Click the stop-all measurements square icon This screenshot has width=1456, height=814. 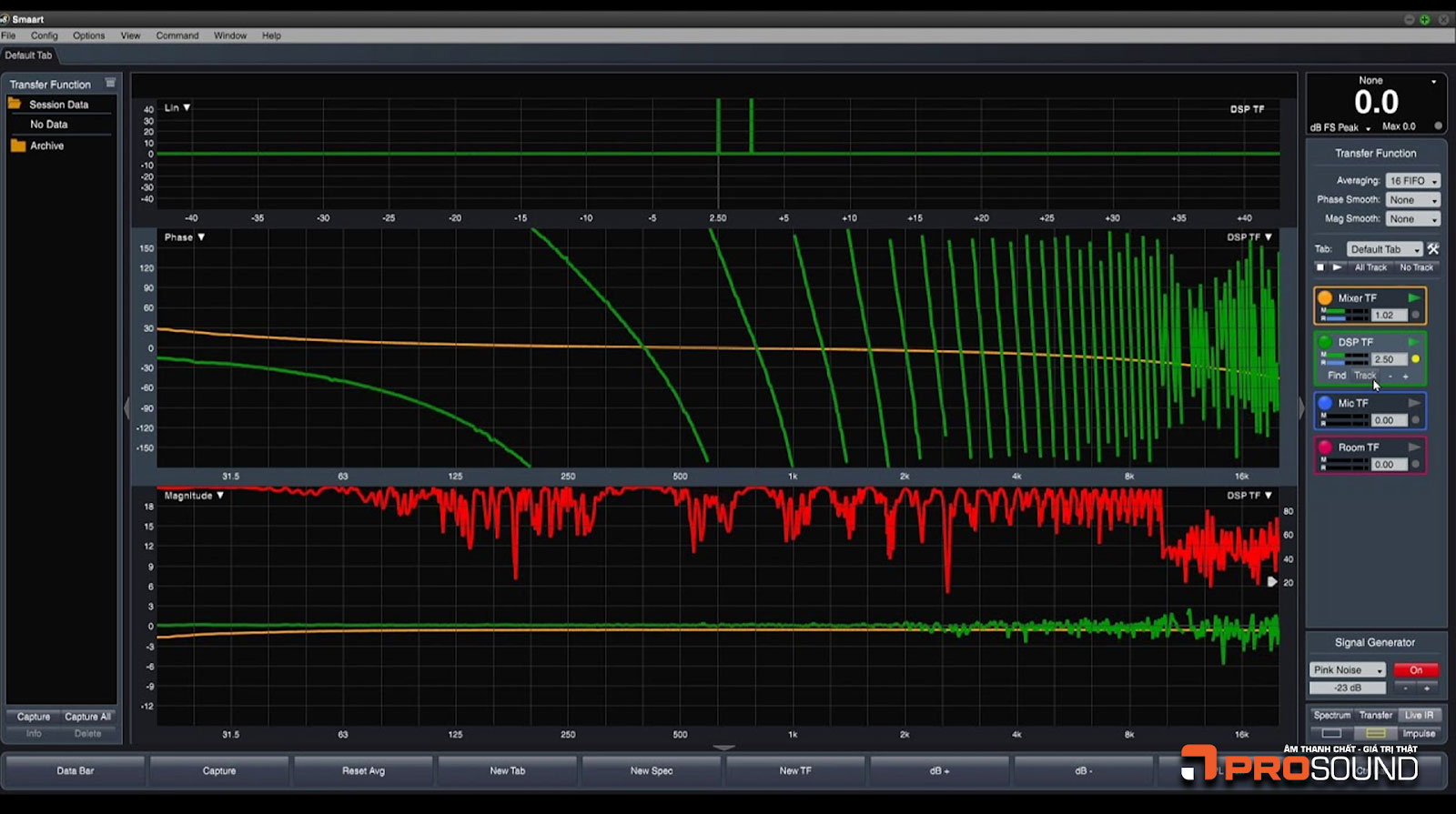point(1320,267)
